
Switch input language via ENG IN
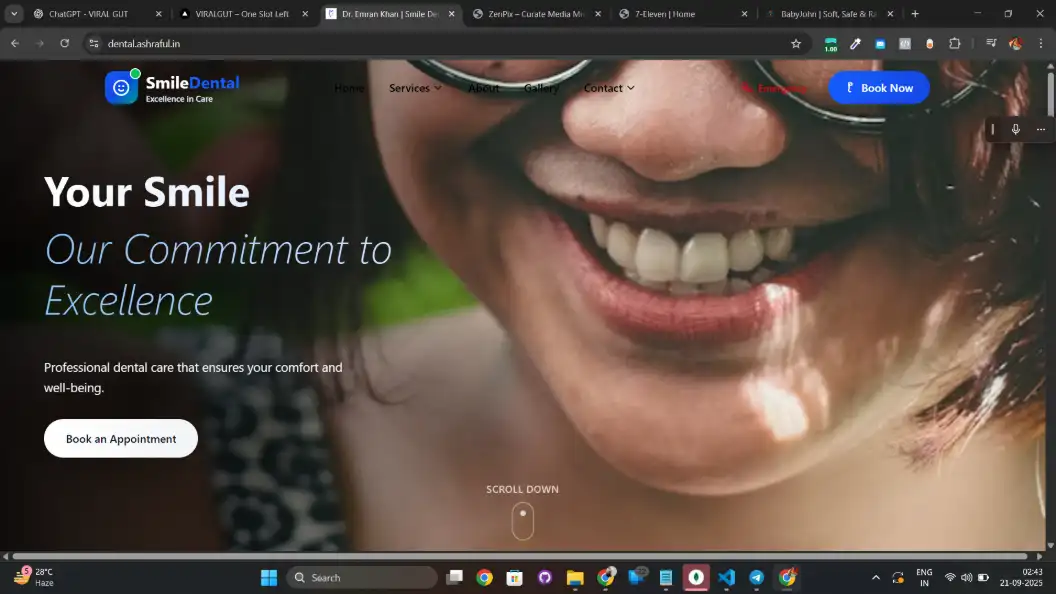(x=924, y=577)
